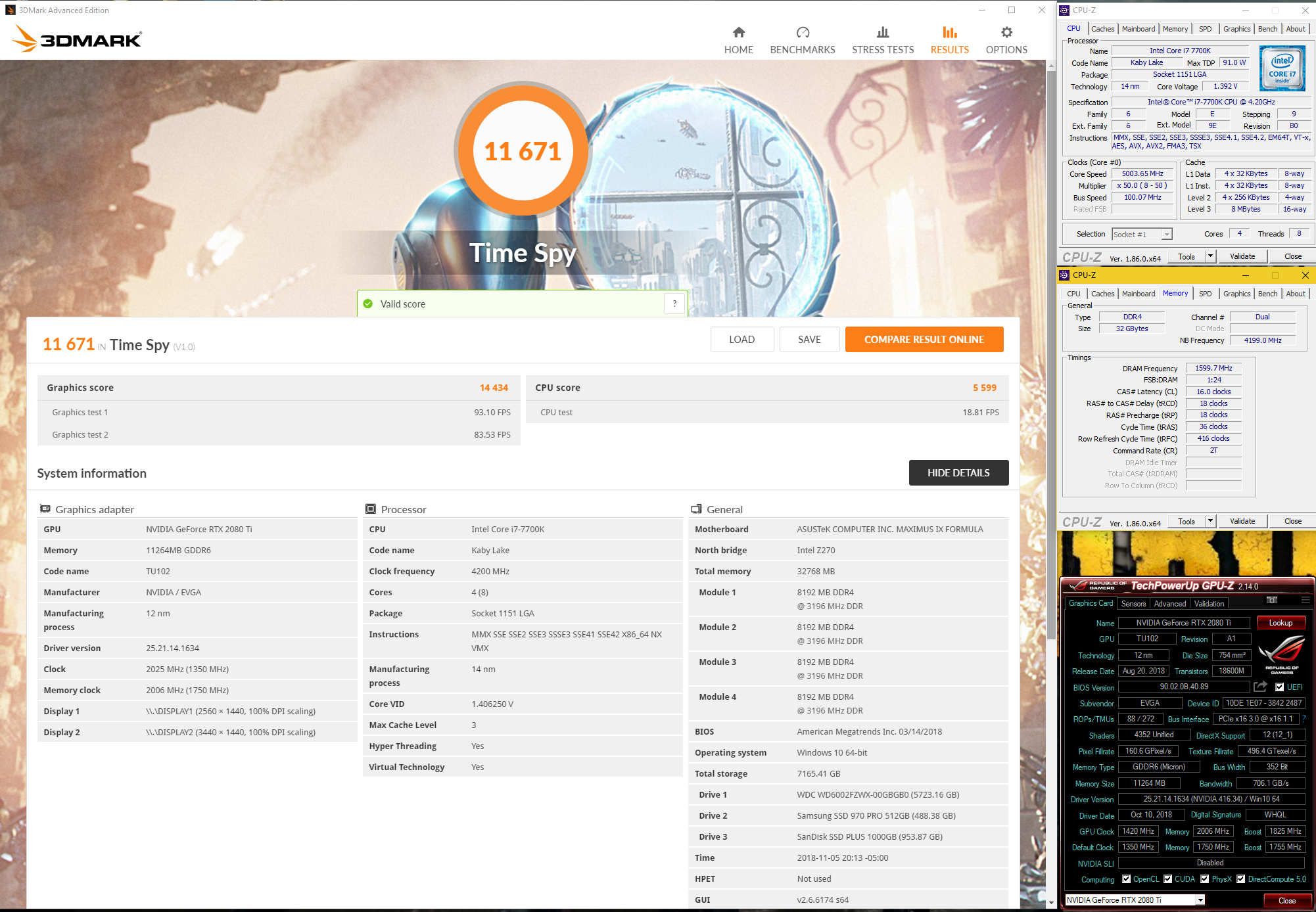Viewport: 1316px width, 912px height.
Task: Click the 3DMark logo
Action: (x=76, y=39)
